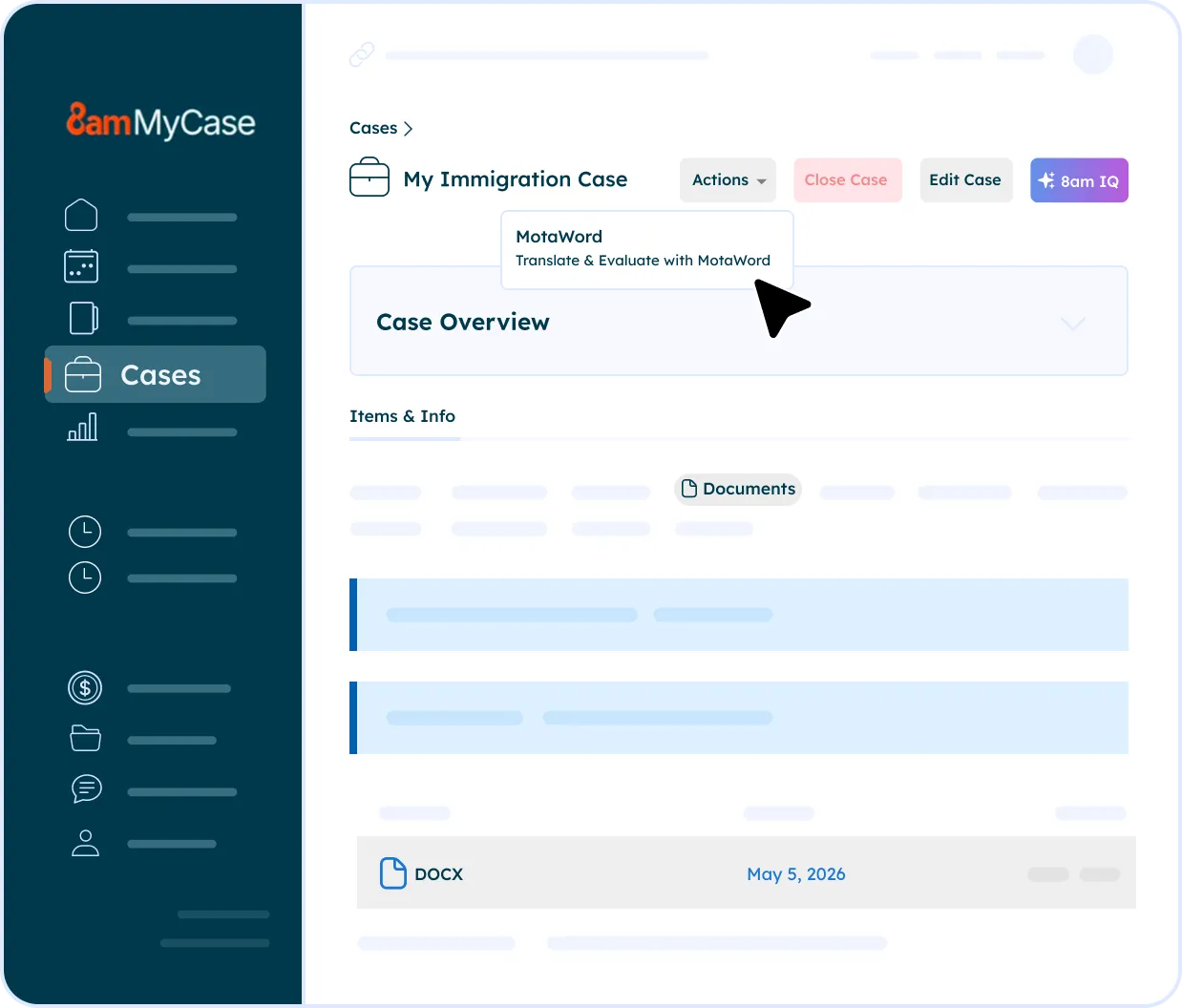Switch to the Items & Info tab
This screenshot has height=1008, width=1182.
[403, 416]
